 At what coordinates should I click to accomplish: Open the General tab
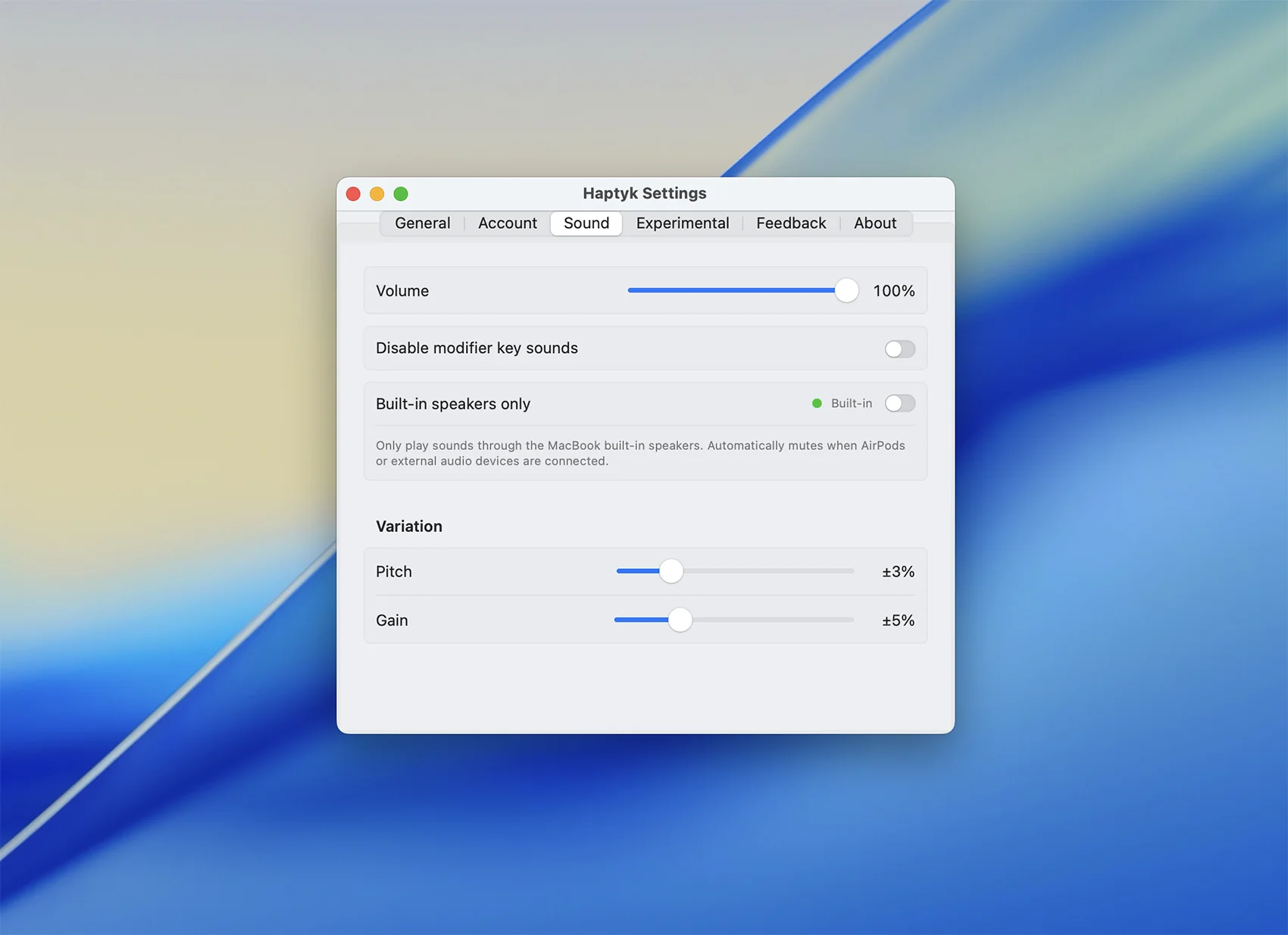(x=422, y=224)
